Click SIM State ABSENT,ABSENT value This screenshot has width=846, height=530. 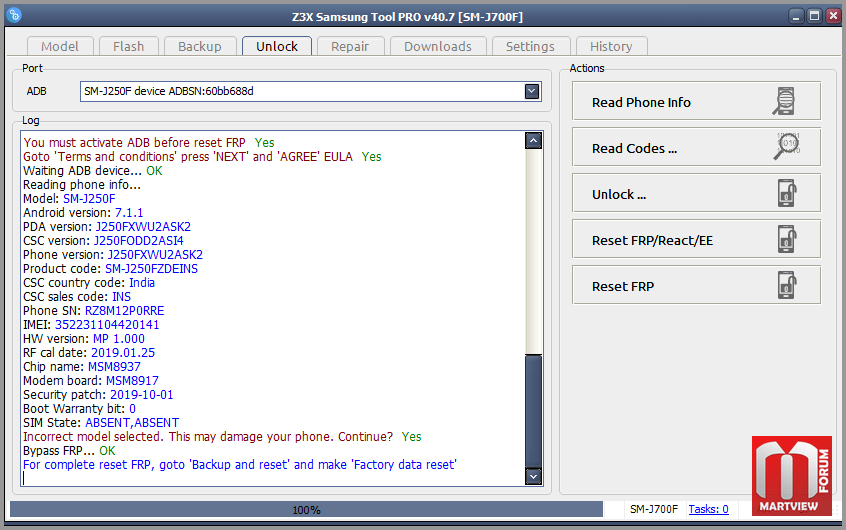pyautogui.click(x=132, y=423)
